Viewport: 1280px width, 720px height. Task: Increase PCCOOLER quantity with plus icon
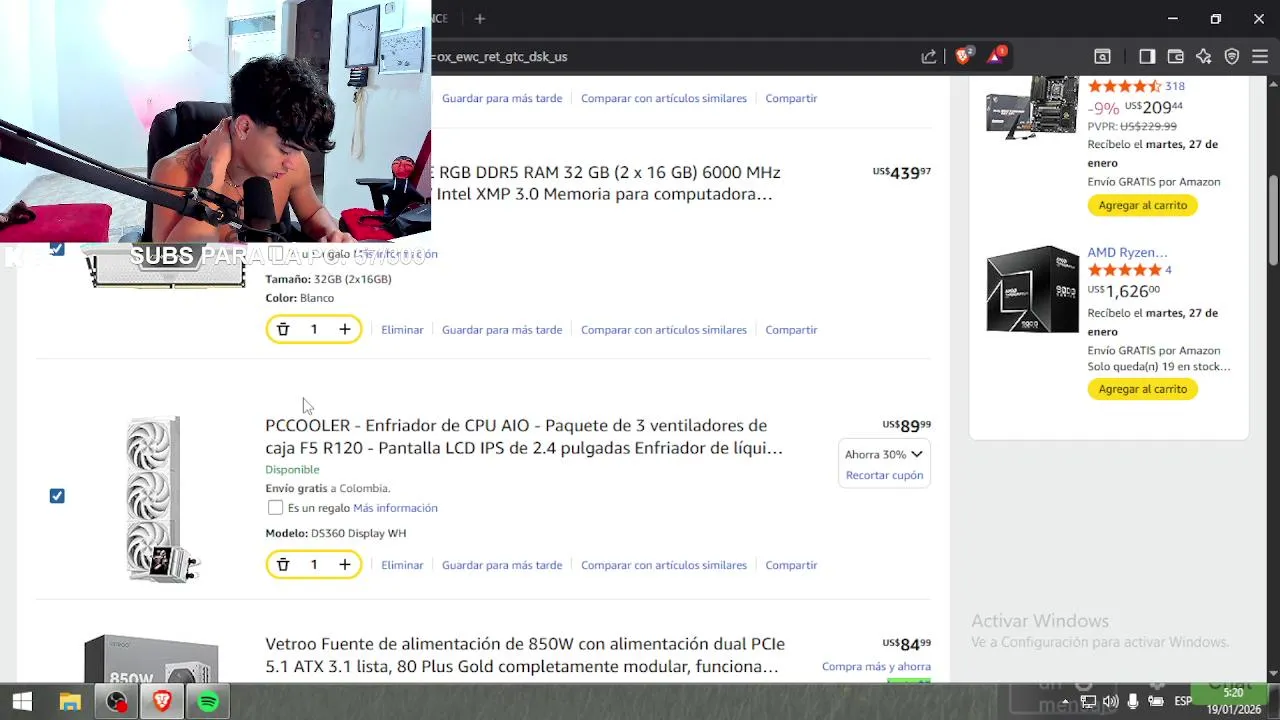tap(345, 565)
